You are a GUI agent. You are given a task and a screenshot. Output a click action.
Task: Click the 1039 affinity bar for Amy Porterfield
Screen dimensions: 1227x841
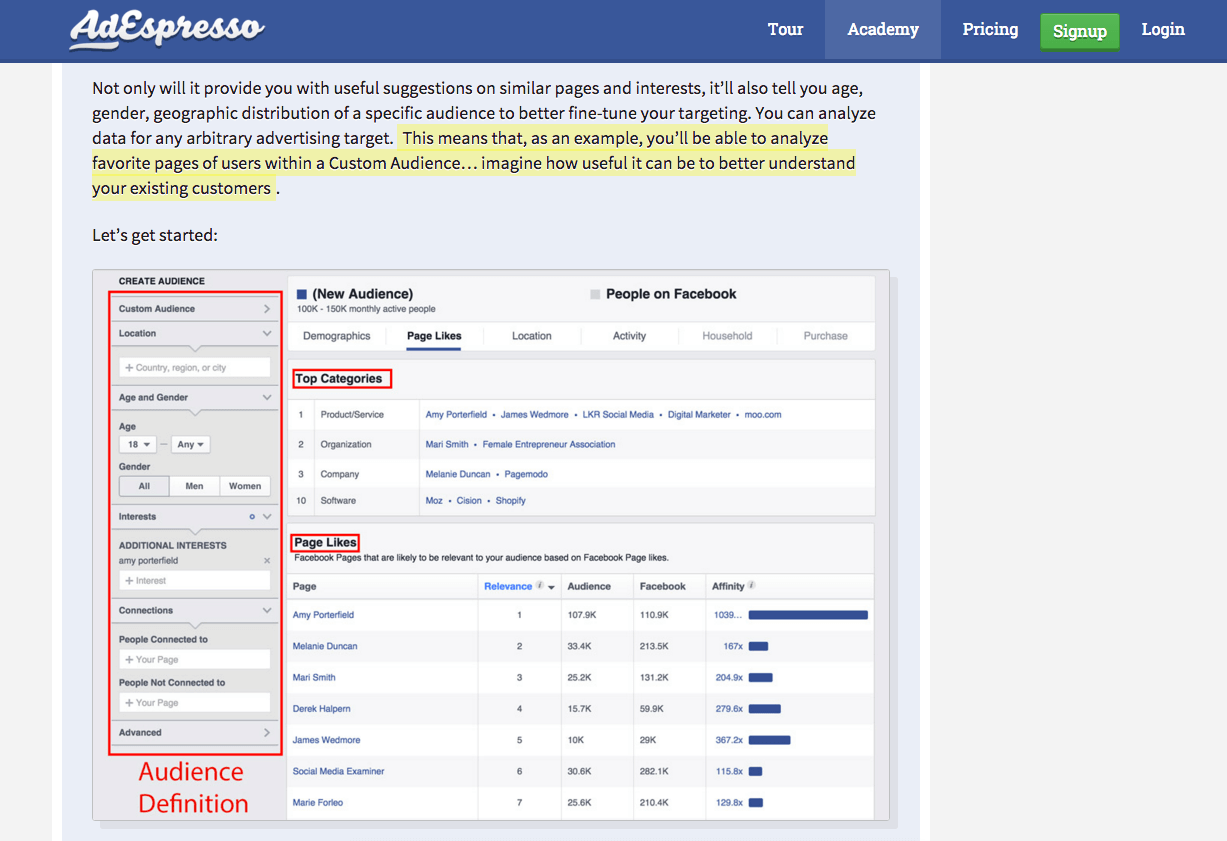point(808,615)
